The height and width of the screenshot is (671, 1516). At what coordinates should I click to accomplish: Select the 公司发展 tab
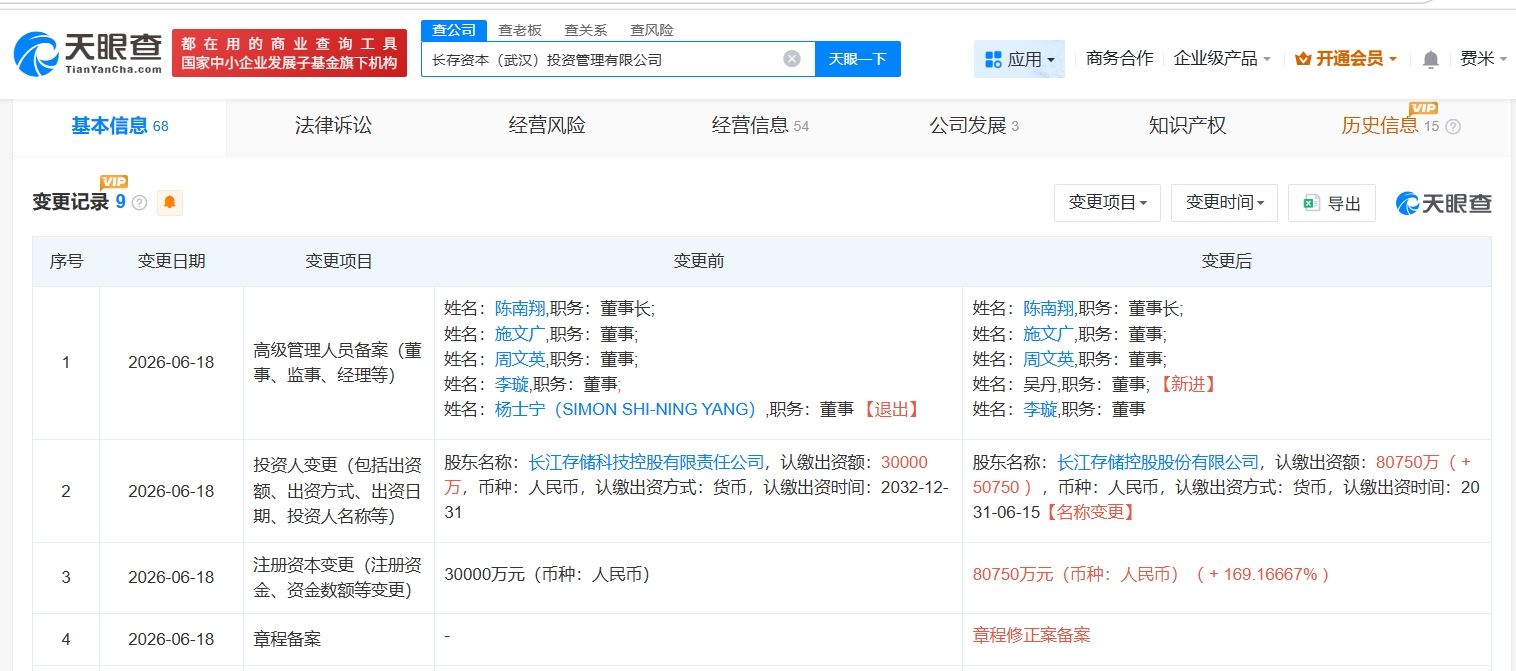(974, 126)
